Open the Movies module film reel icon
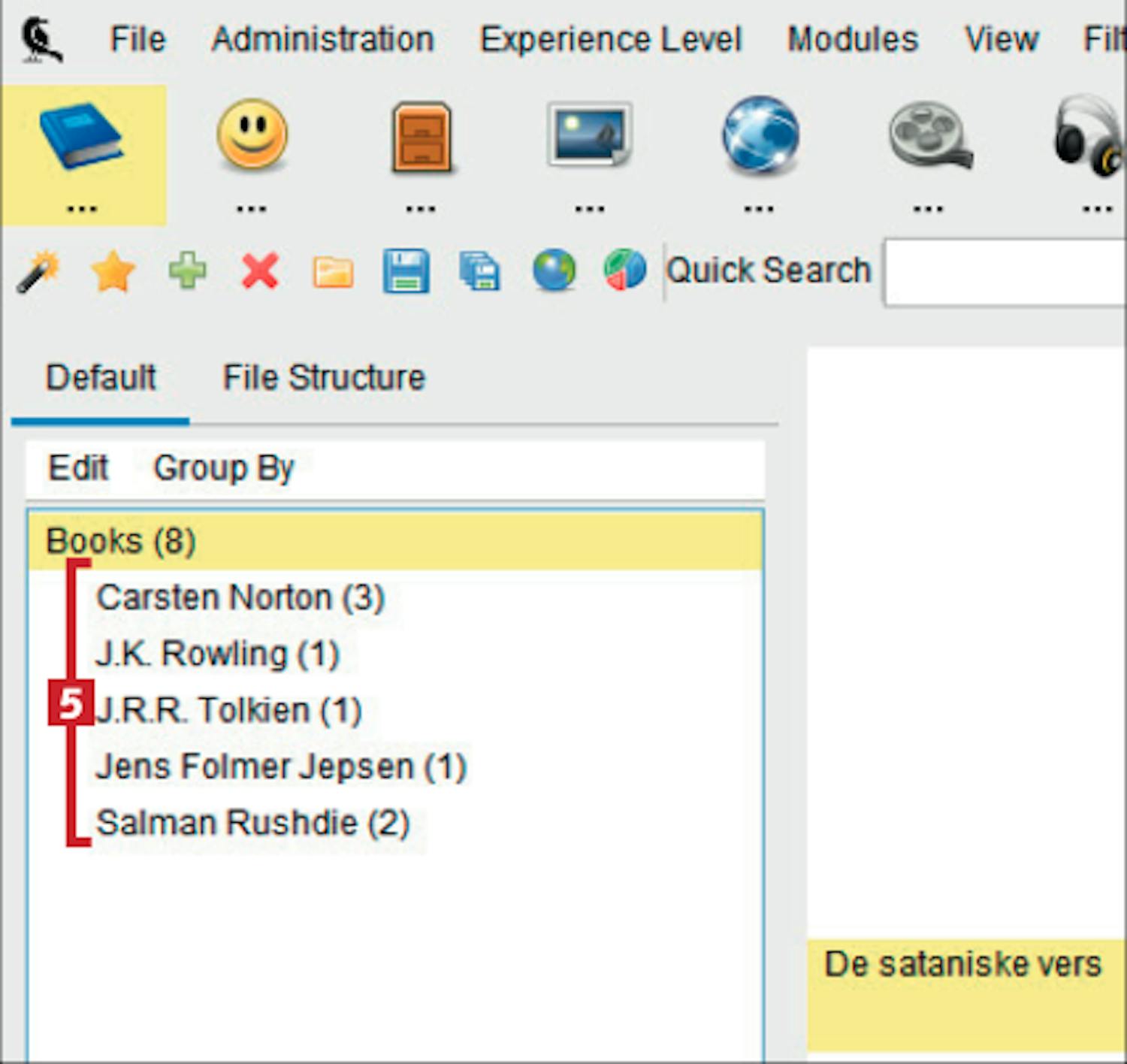Image resolution: width=1127 pixels, height=1064 pixels. [930, 135]
